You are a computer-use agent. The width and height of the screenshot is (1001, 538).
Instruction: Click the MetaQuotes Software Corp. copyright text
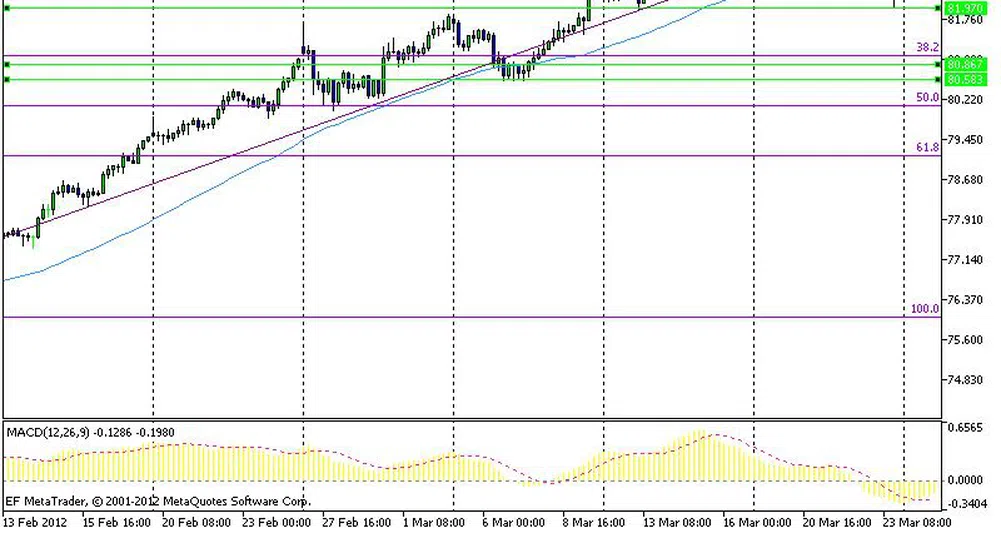coord(158,501)
